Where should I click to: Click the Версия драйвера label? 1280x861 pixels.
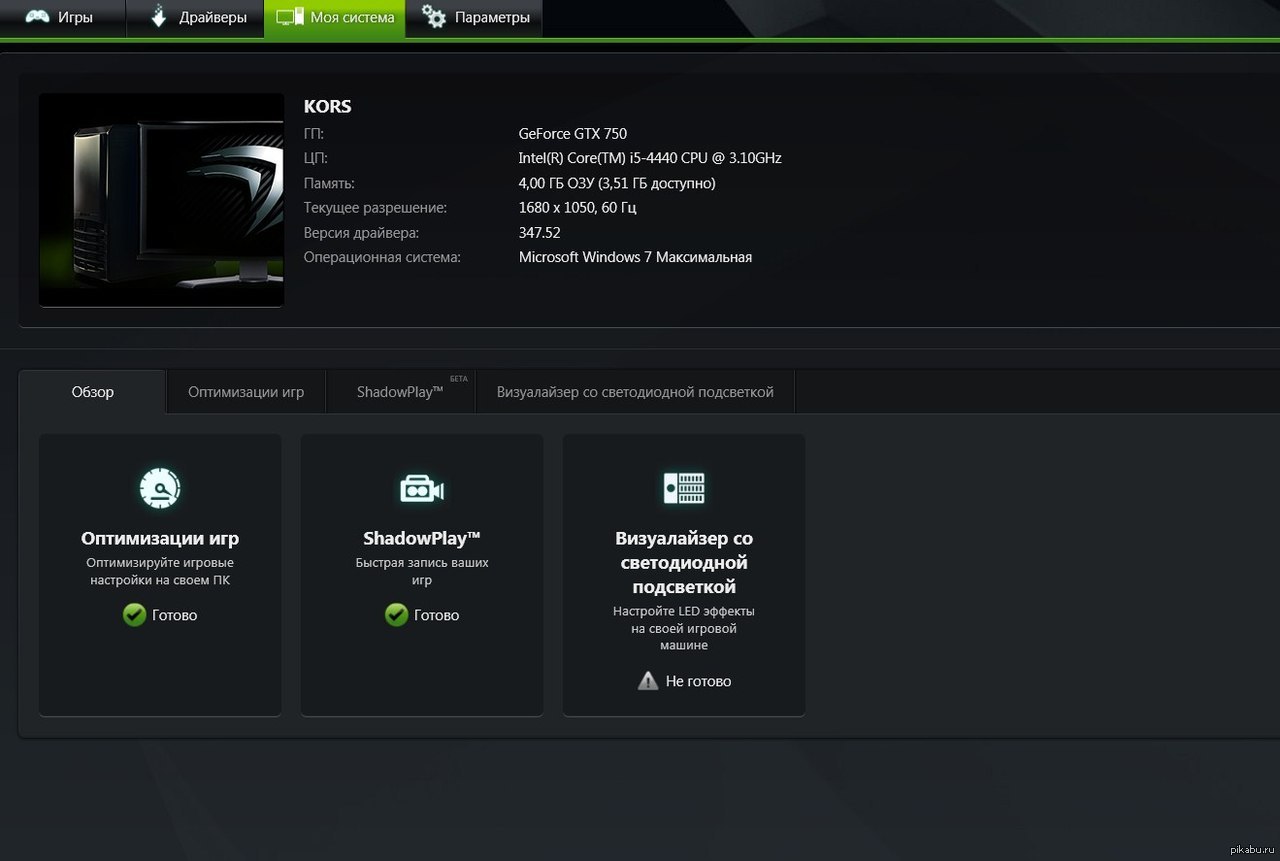(x=361, y=233)
